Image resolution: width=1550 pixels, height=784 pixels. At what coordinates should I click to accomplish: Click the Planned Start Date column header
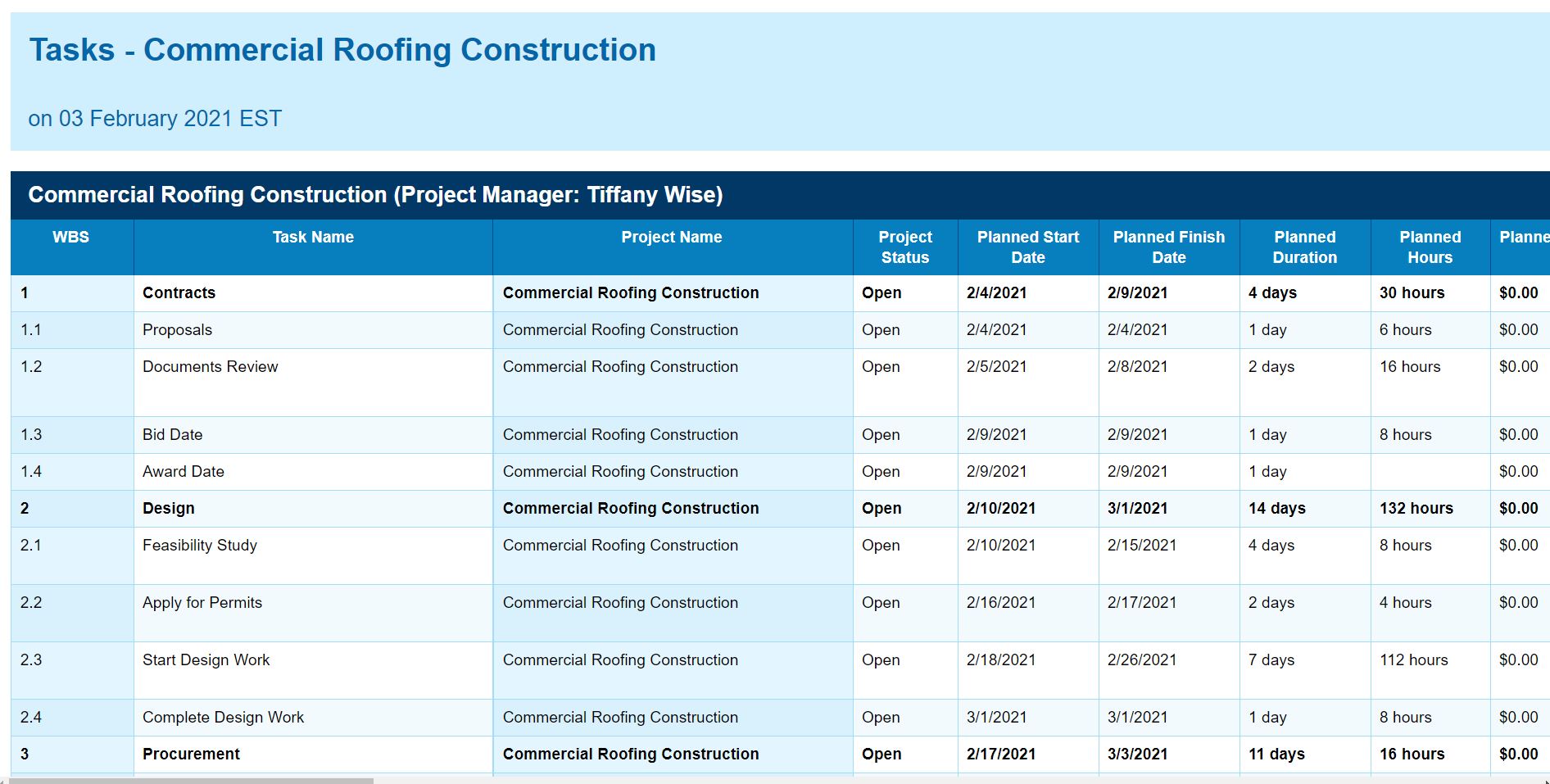click(1027, 247)
